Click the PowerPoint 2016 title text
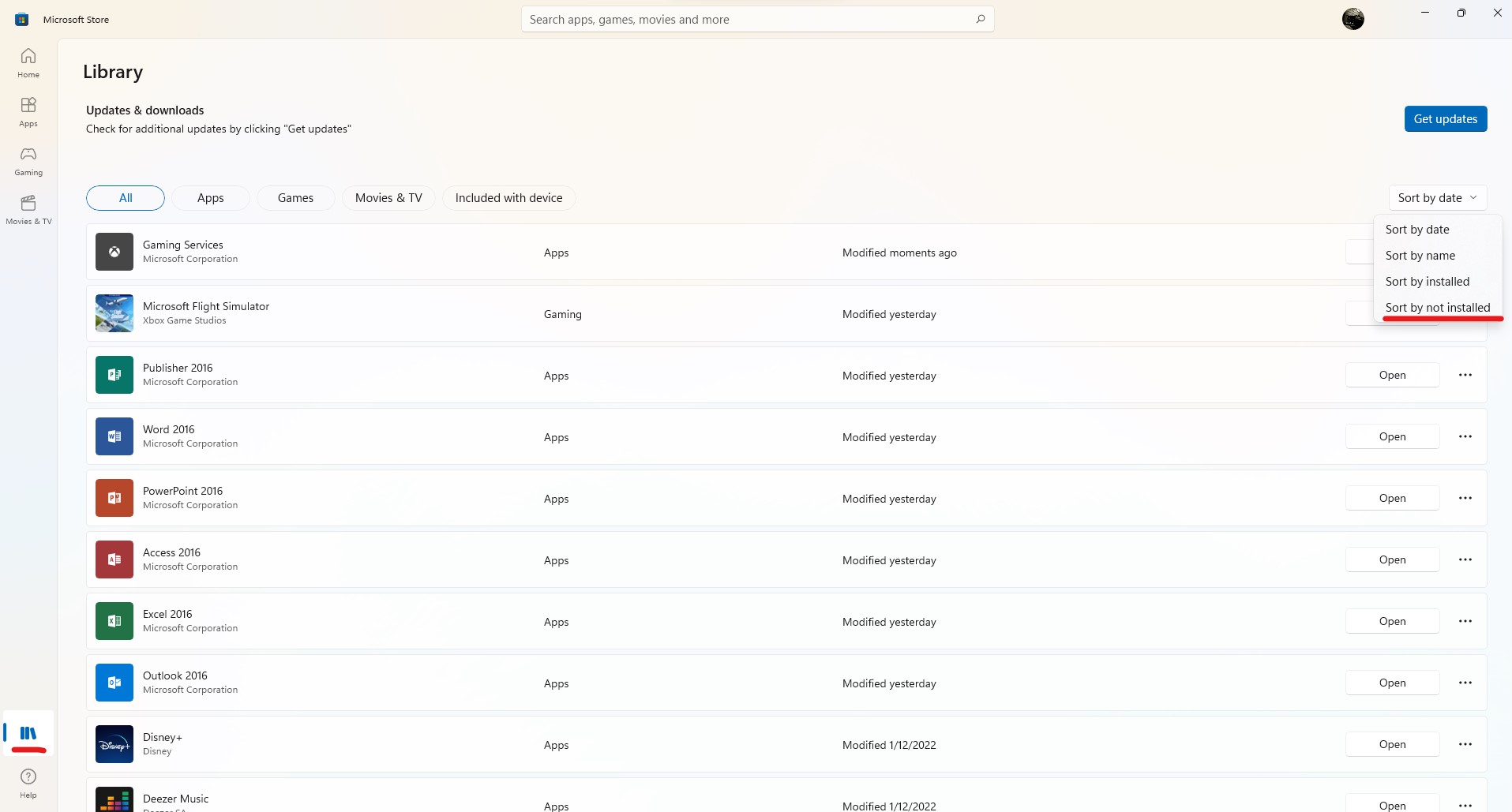 pyautogui.click(x=182, y=491)
